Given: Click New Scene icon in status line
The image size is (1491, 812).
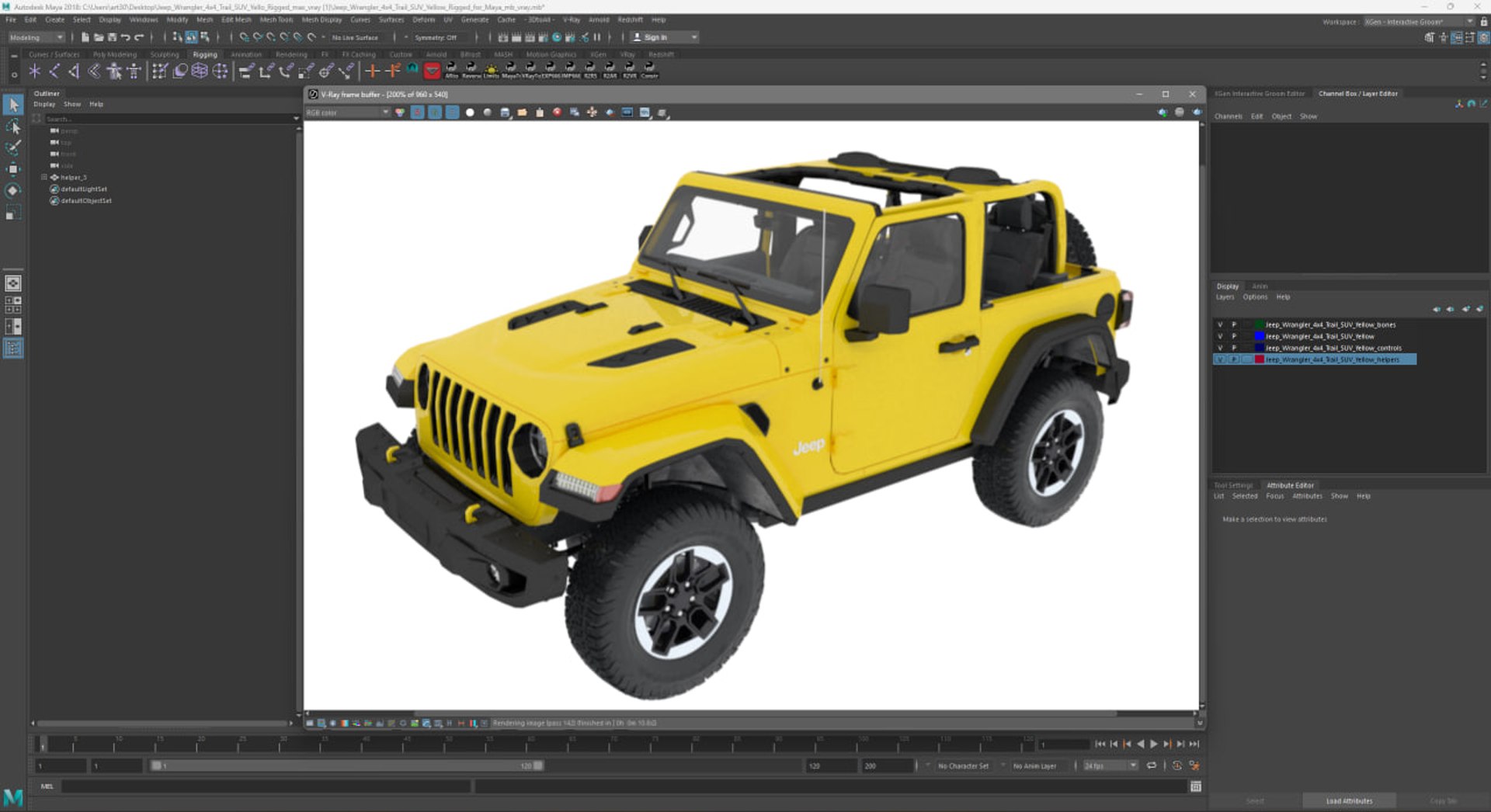Looking at the screenshot, I should tap(85, 37).
